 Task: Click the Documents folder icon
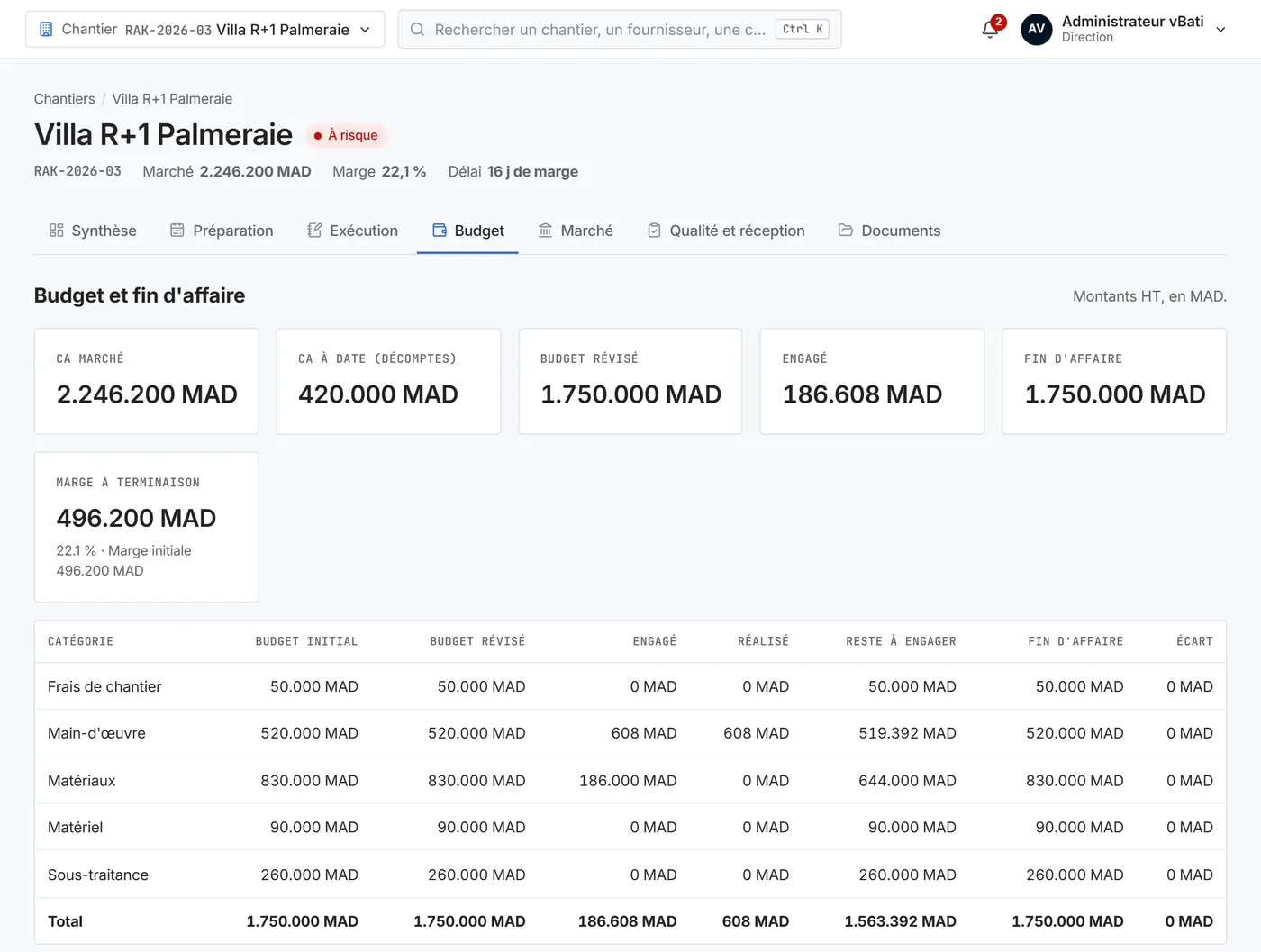(846, 231)
